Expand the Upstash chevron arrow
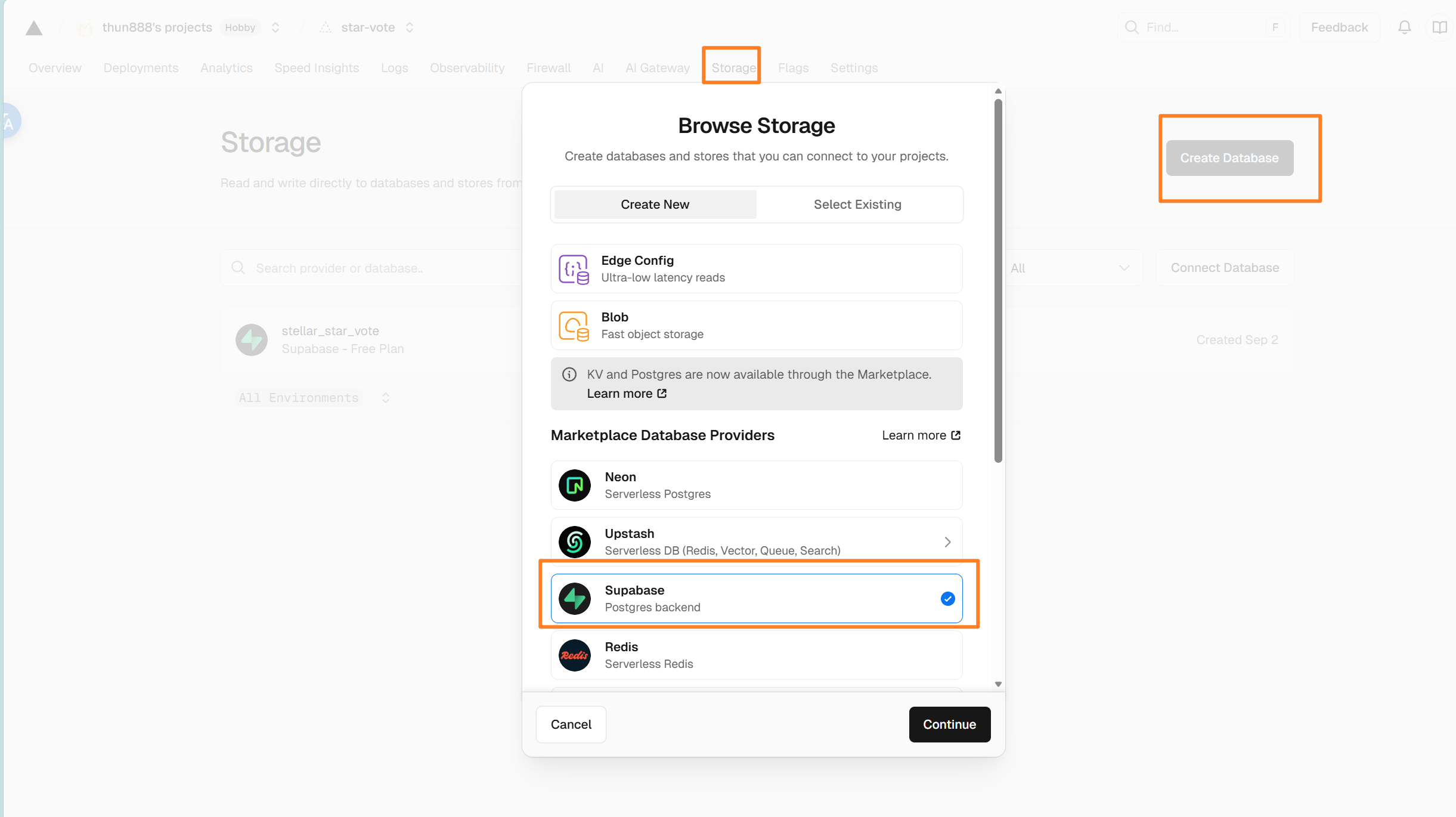 coord(947,542)
